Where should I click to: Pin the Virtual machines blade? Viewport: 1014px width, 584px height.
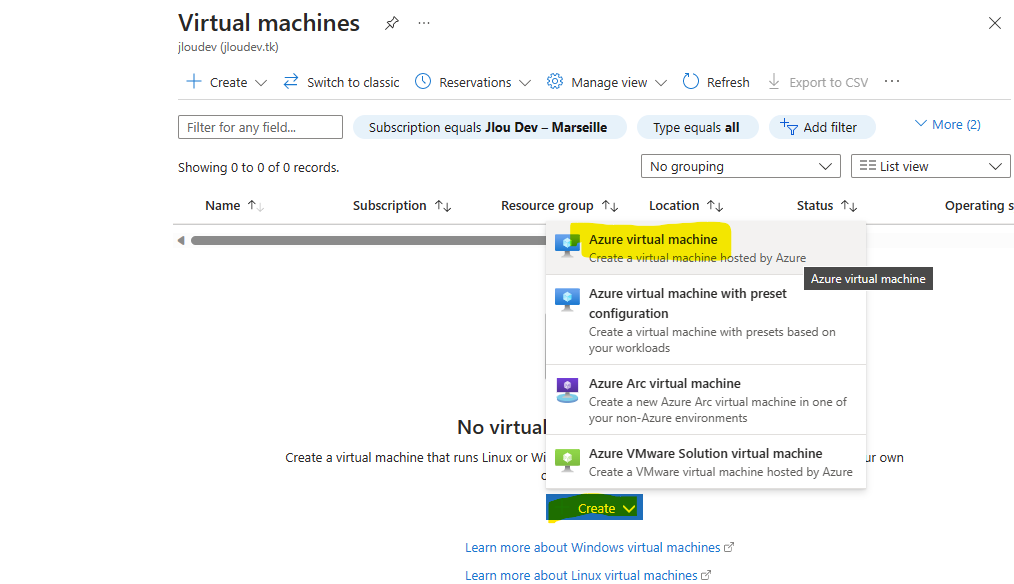pyautogui.click(x=391, y=24)
